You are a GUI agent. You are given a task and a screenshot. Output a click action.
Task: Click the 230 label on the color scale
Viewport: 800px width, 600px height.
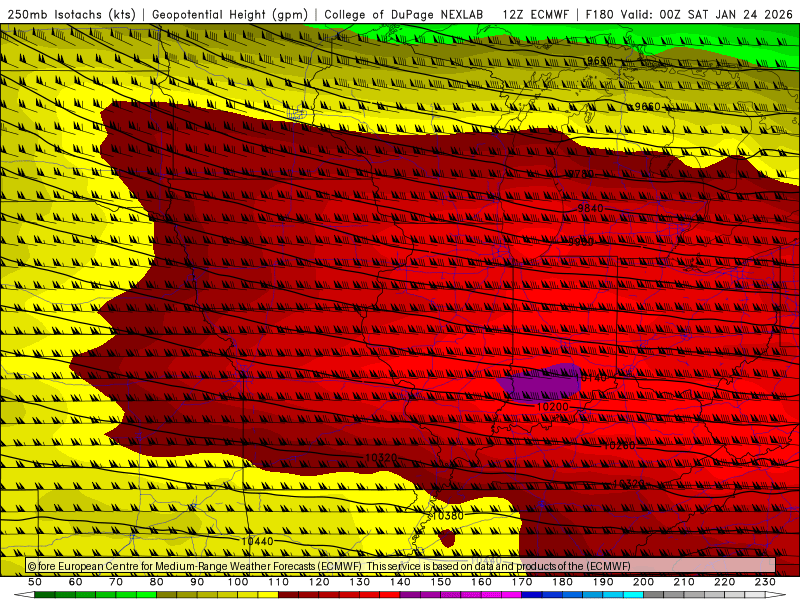[x=765, y=582]
